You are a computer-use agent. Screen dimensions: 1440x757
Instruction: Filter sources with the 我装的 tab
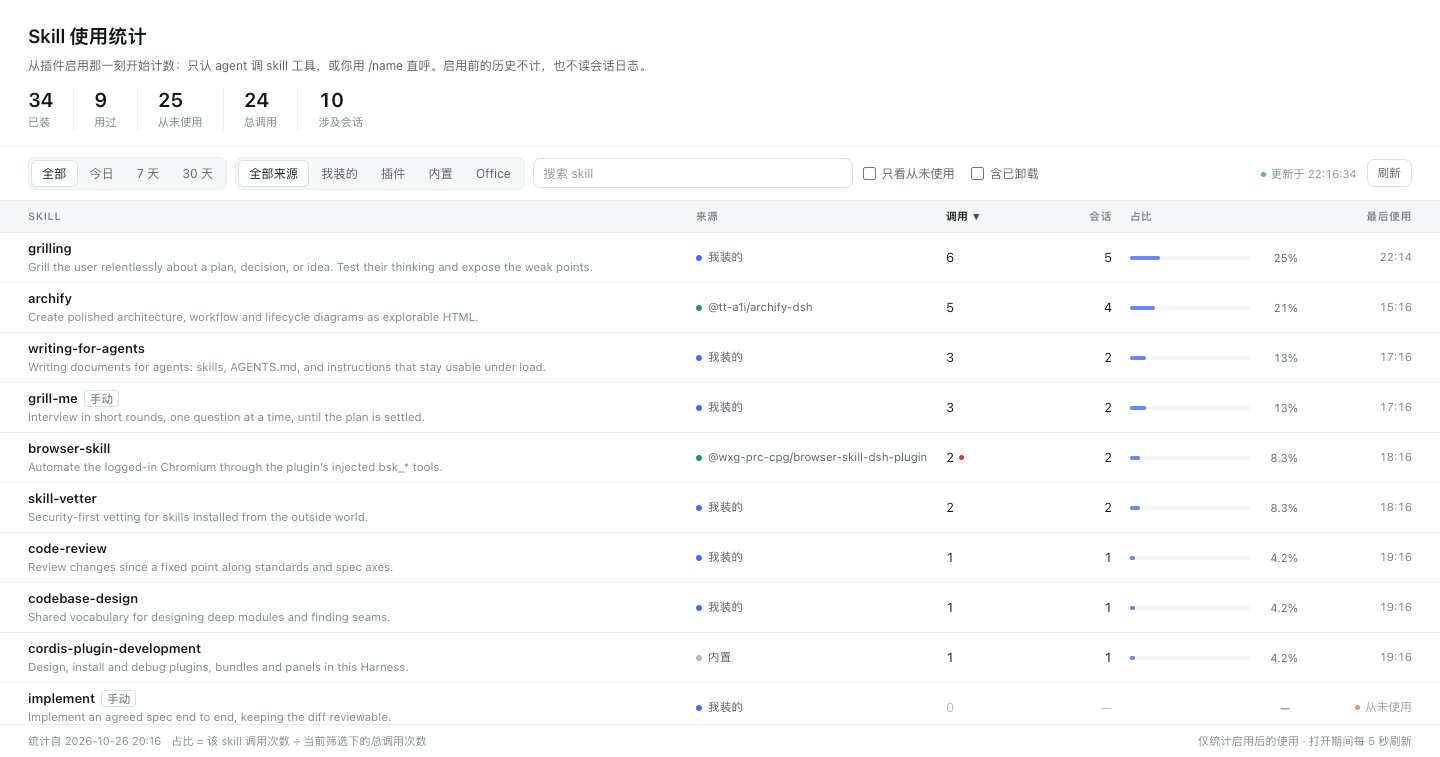(339, 173)
